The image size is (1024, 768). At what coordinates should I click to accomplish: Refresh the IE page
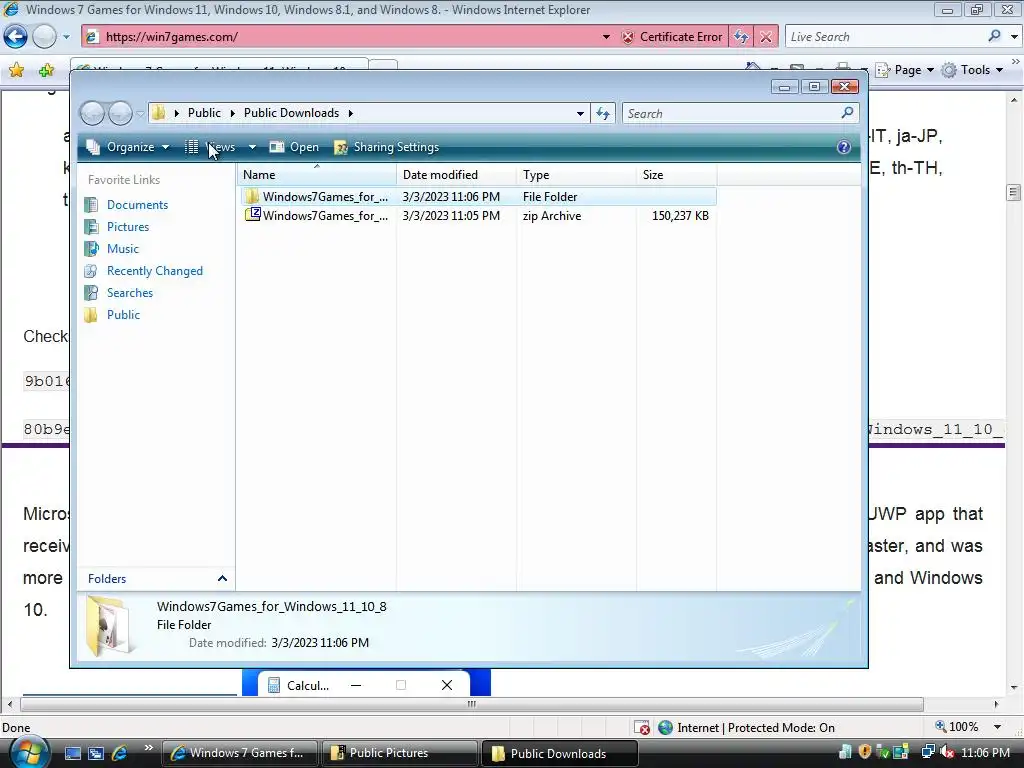[x=741, y=37]
